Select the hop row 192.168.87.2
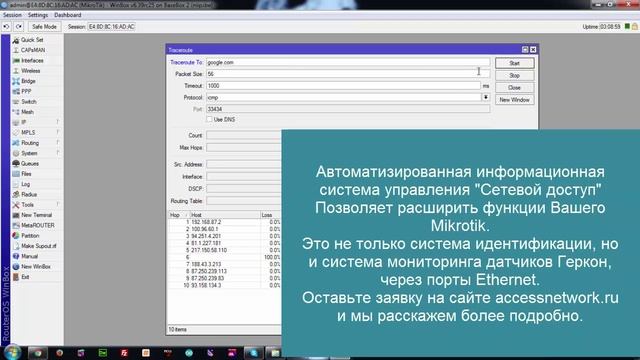Image resolution: width=640 pixels, height=360 pixels. click(x=224, y=222)
